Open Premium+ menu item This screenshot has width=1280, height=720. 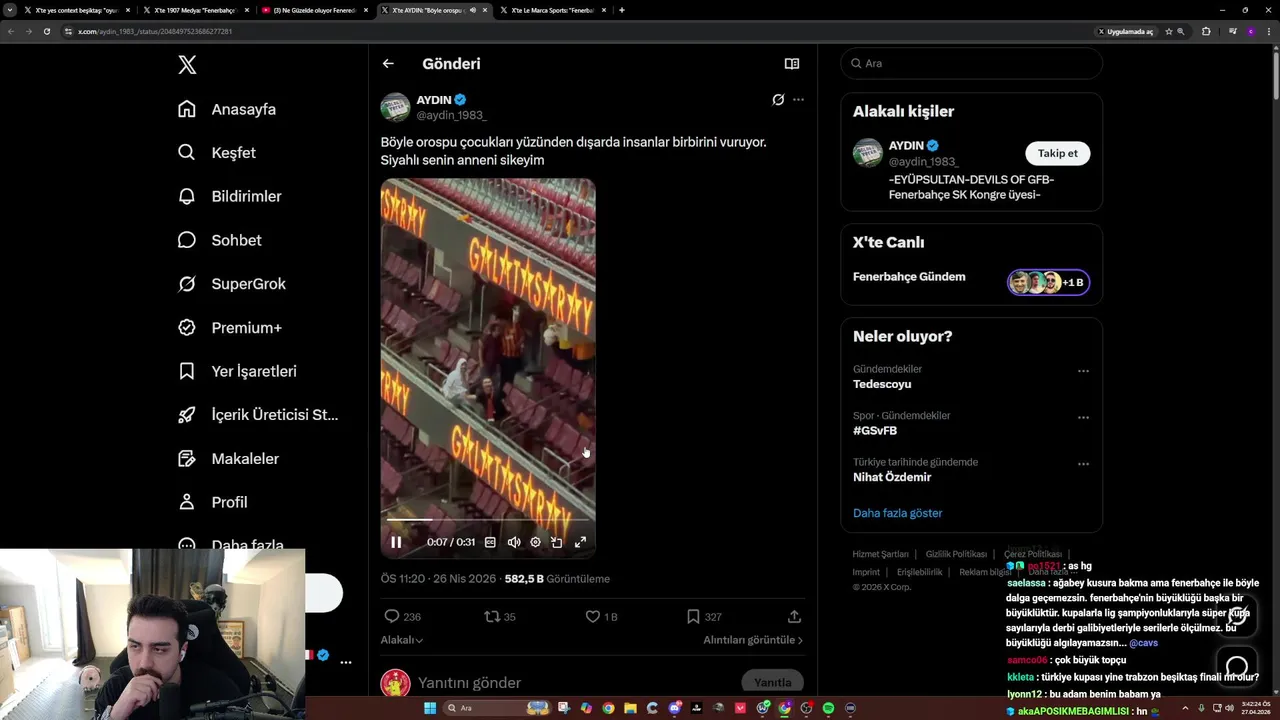[x=230, y=328]
